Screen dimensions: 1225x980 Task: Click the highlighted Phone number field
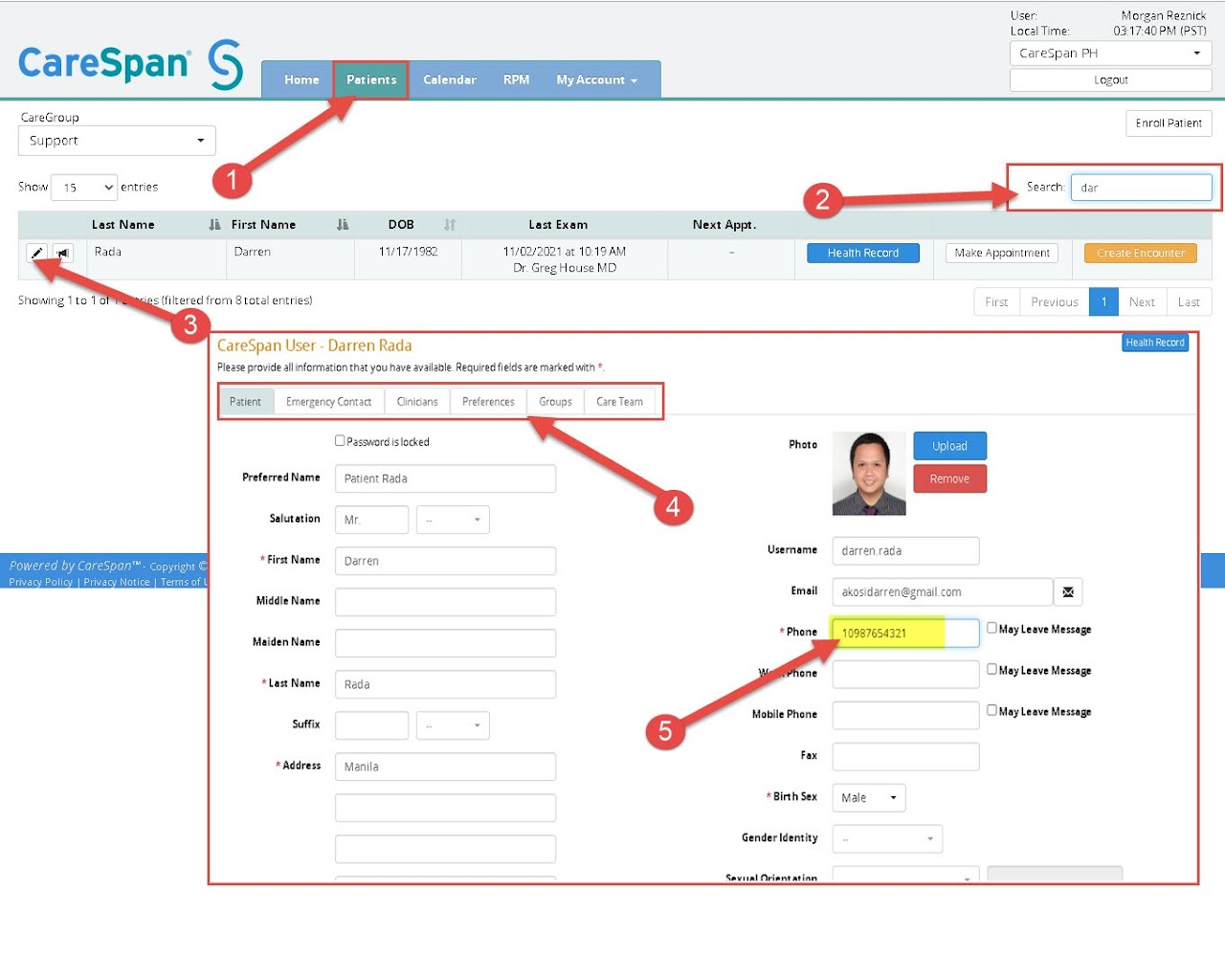click(905, 634)
